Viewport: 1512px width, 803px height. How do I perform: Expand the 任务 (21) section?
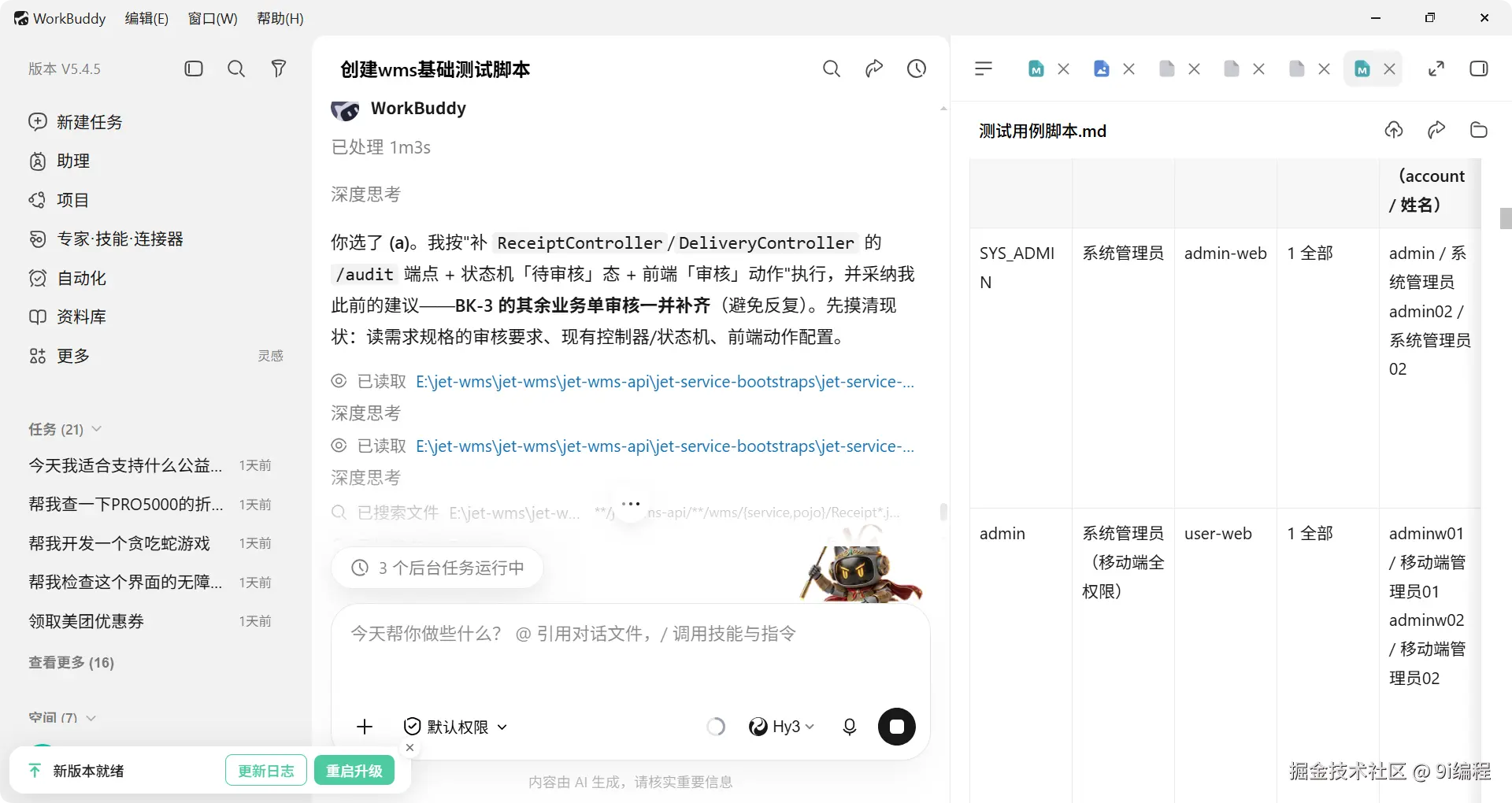[x=65, y=429]
